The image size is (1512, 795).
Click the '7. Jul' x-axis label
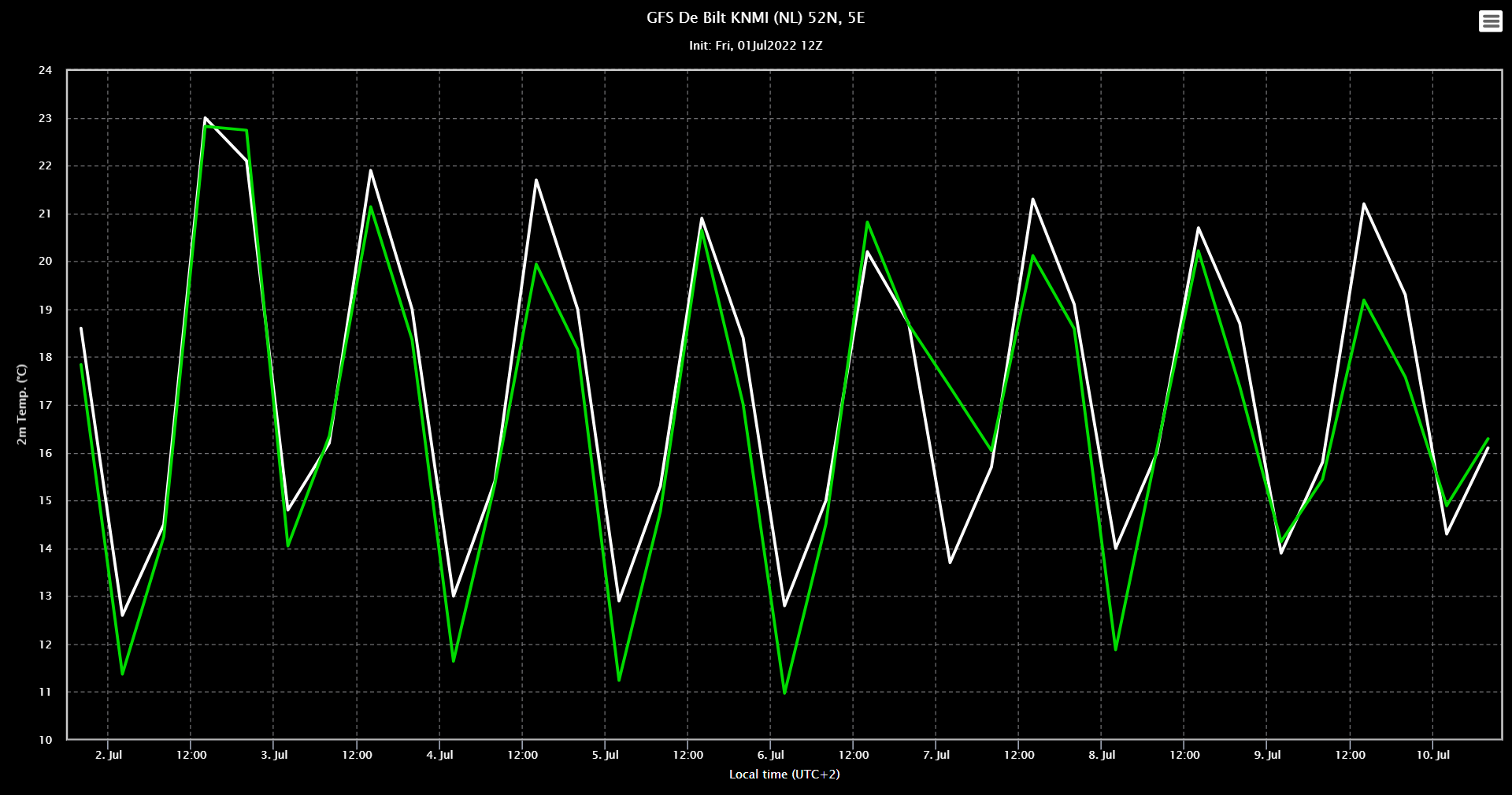(x=936, y=755)
